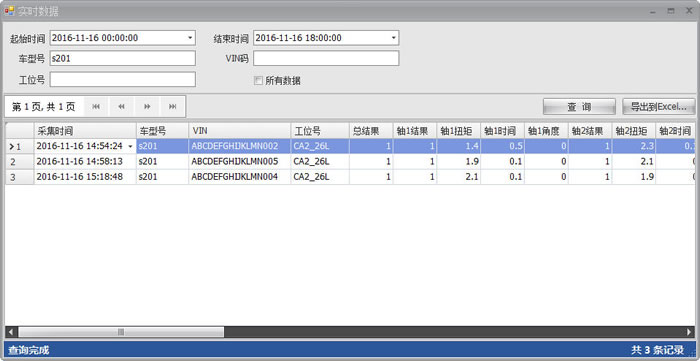Go to first page navigation icon

click(96, 107)
